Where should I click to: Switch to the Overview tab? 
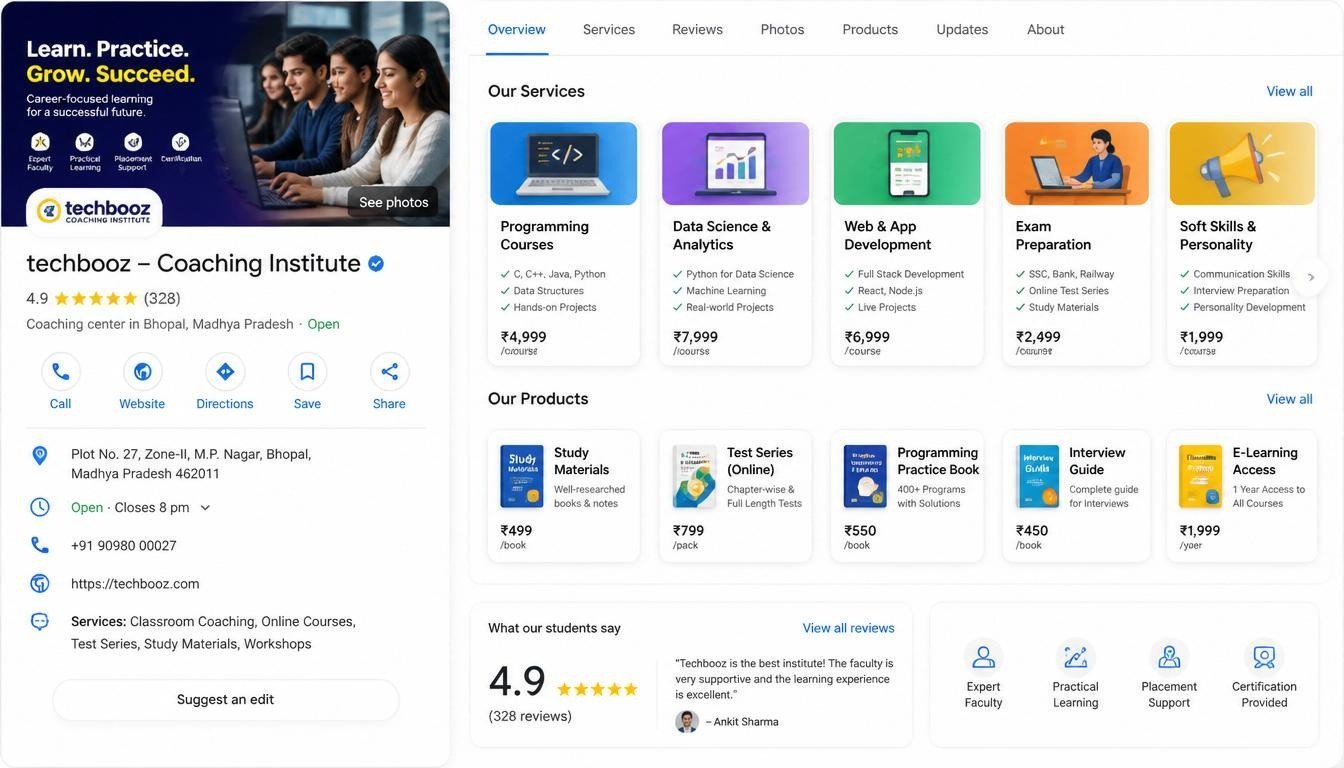tap(517, 29)
